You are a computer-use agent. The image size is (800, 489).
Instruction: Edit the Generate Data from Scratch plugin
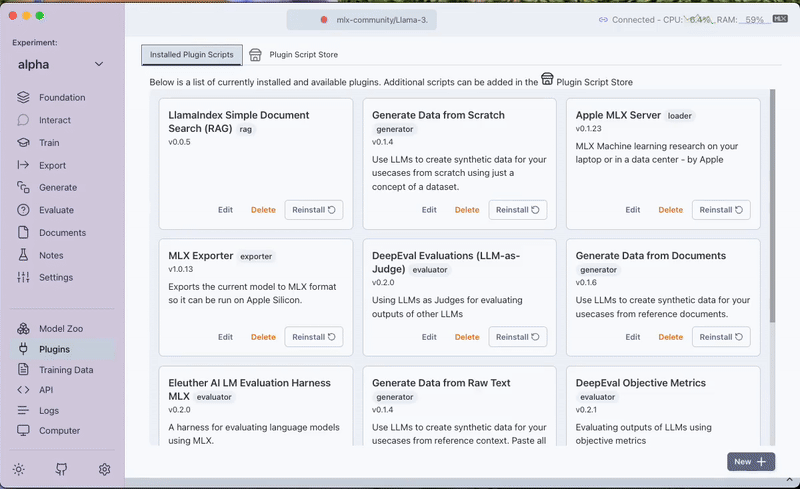coord(429,210)
